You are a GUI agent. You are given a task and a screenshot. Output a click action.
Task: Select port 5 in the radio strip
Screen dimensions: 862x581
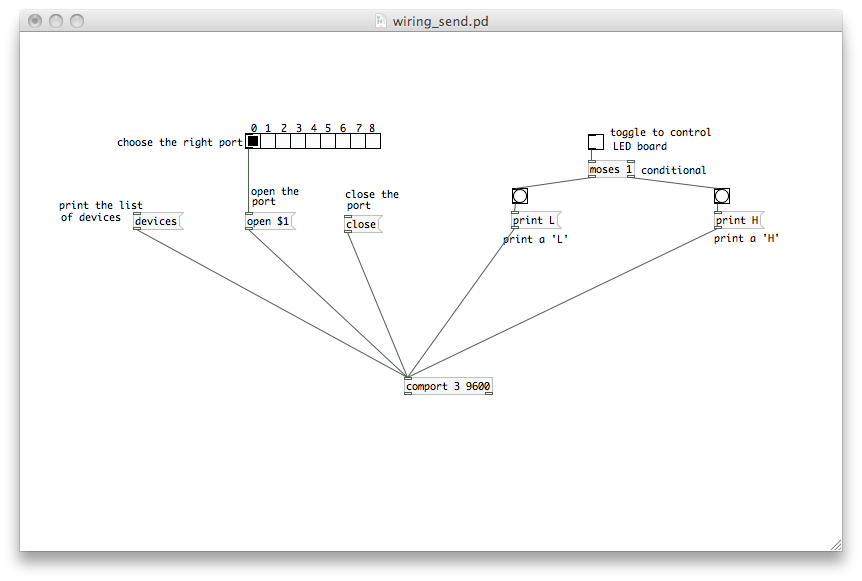click(x=328, y=142)
